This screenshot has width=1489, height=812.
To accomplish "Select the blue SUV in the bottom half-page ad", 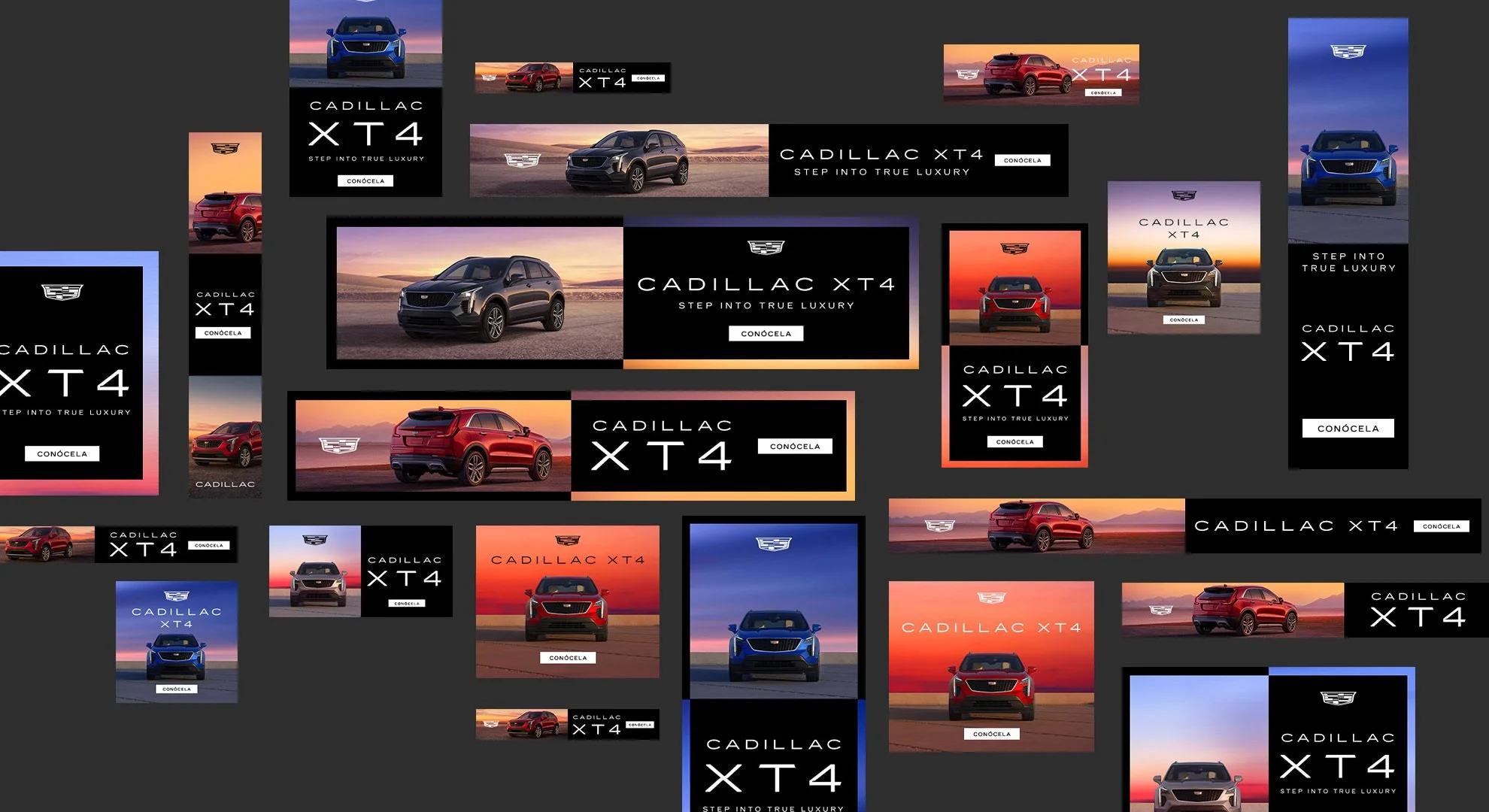I will point(774,645).
